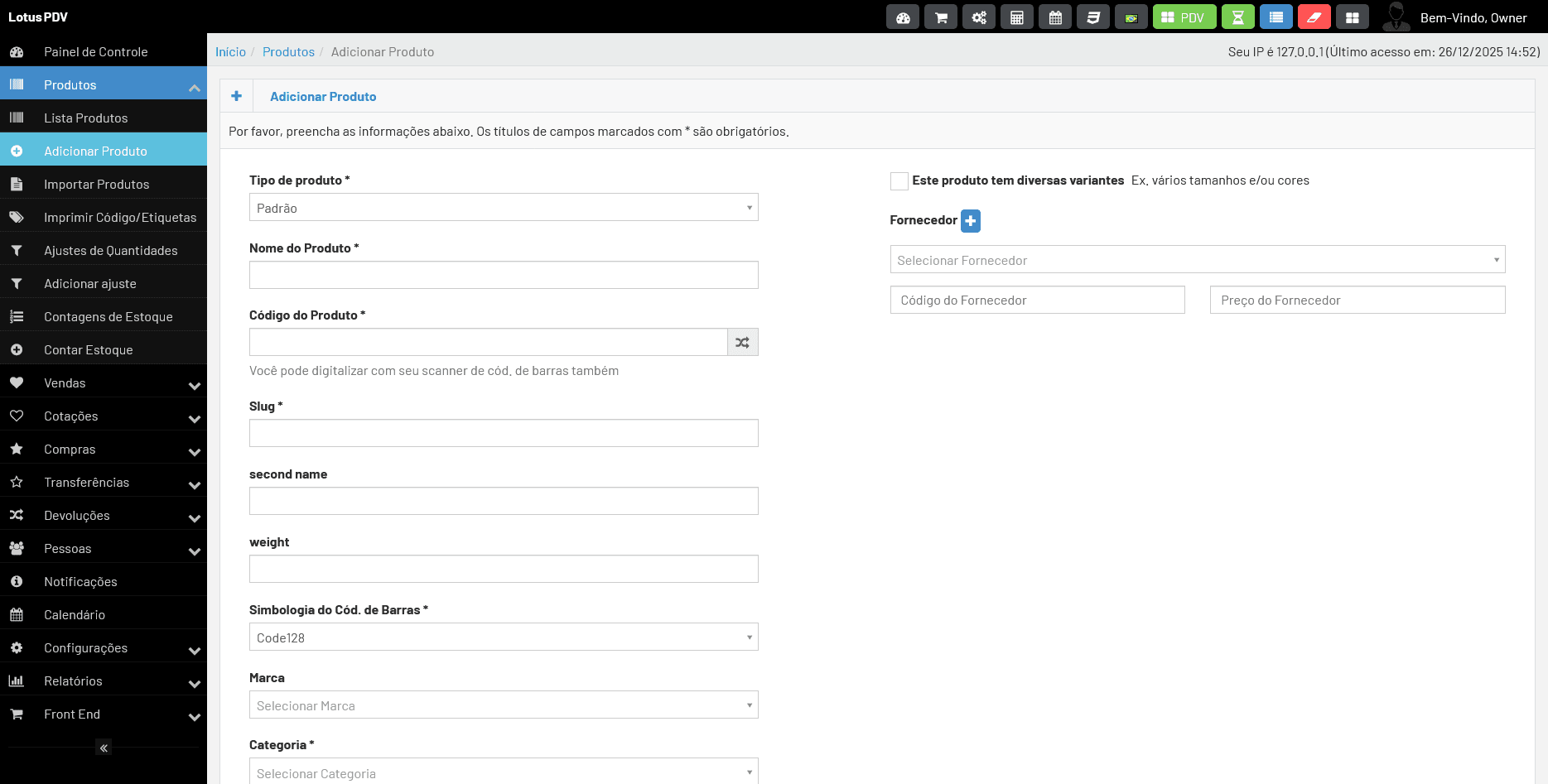Click the dashboard gauge icon in header
Screen dimensions: 1548x784
click(903, 17)
